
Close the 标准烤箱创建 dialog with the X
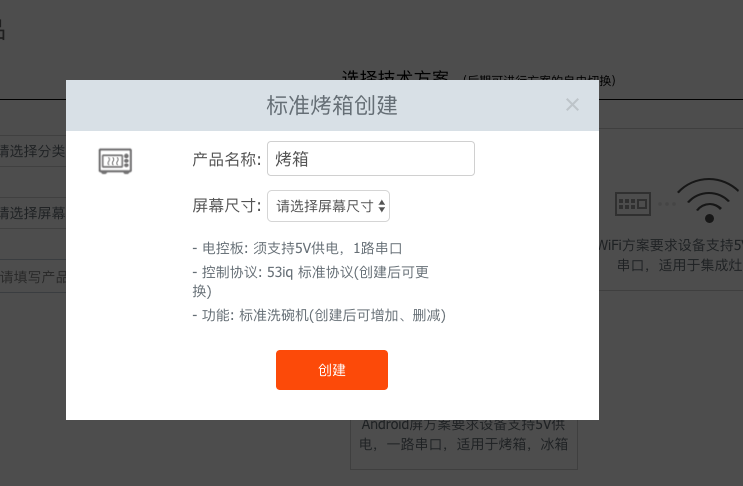[x=572, y=105]
